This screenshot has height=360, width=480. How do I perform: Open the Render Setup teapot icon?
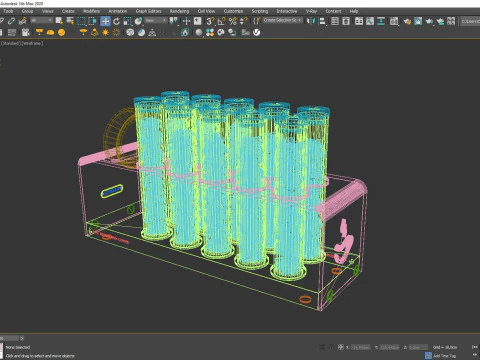pos(407,21)
